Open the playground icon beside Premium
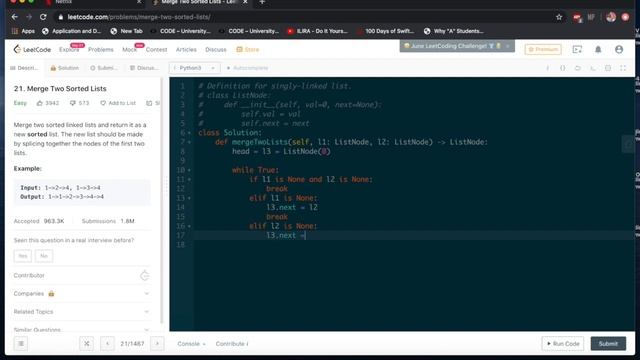The width and height of the screenshot is (640, 360). click(577, 49)
